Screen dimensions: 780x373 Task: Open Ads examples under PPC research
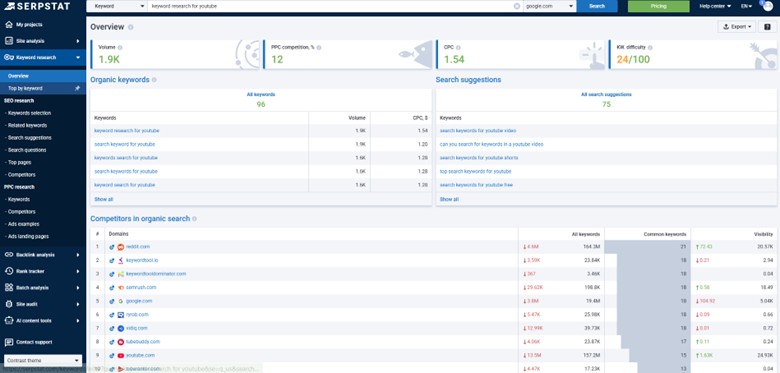pyautogui.click(x=22, y=224)
